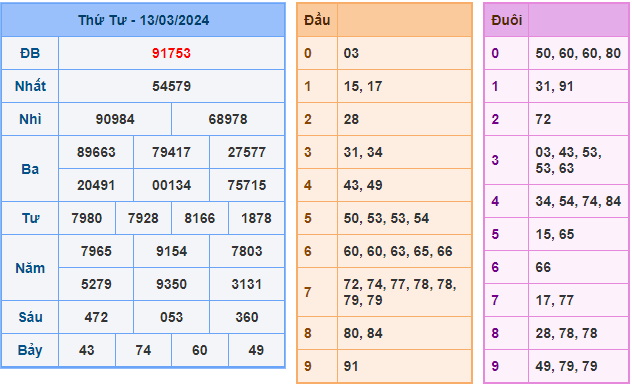The image size is (632, 385).
Task: Select Sáu prize number 360
Action: click(x=247, y=318)
